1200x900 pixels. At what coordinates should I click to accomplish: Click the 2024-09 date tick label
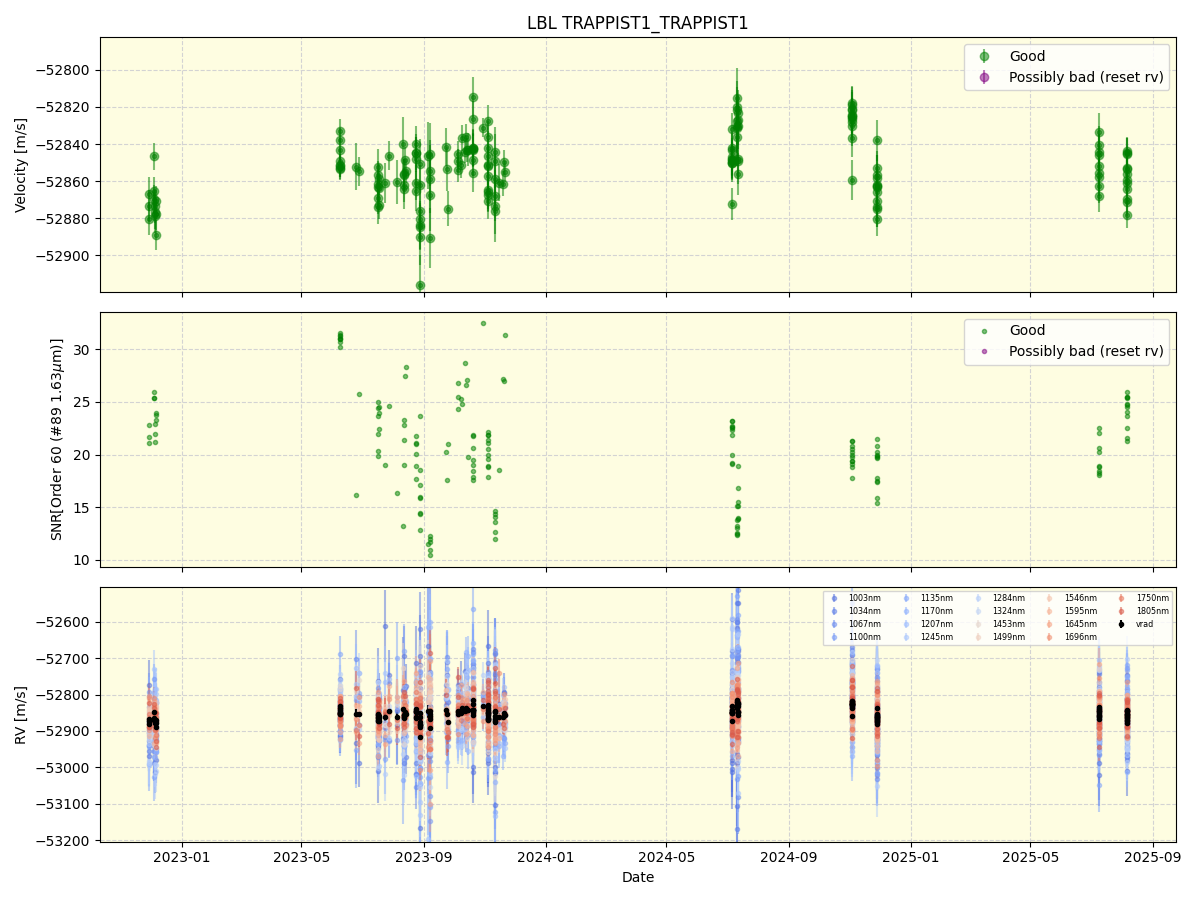(789, 857)
